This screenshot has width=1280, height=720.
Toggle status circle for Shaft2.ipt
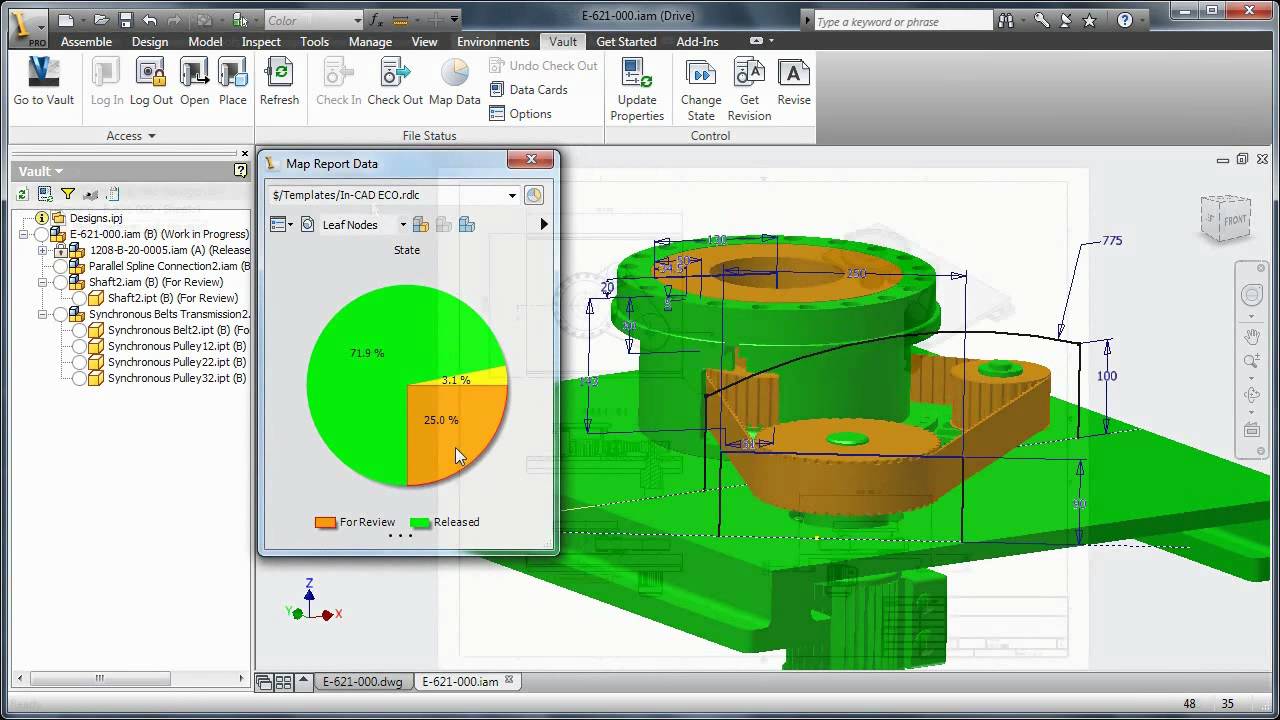79,298
